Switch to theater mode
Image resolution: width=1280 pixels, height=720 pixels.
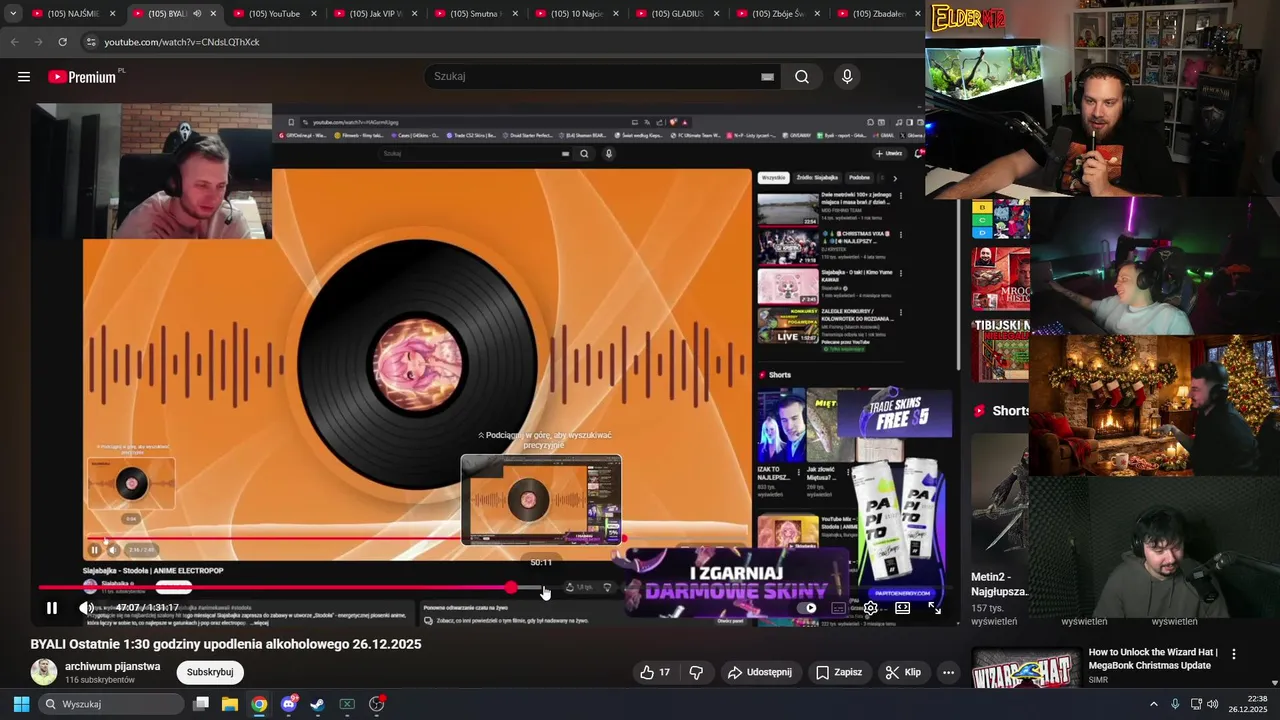click(x=902, y=608)
